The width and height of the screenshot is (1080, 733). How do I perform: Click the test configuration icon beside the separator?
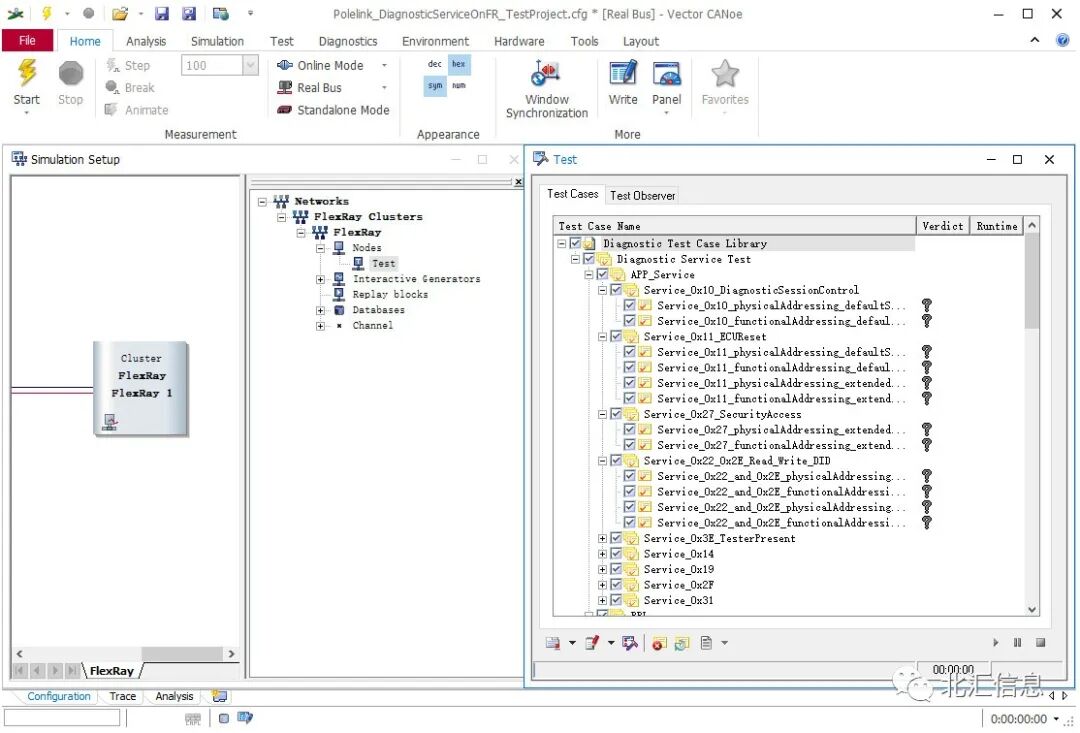pyautogui.click(x=630, y=643)
